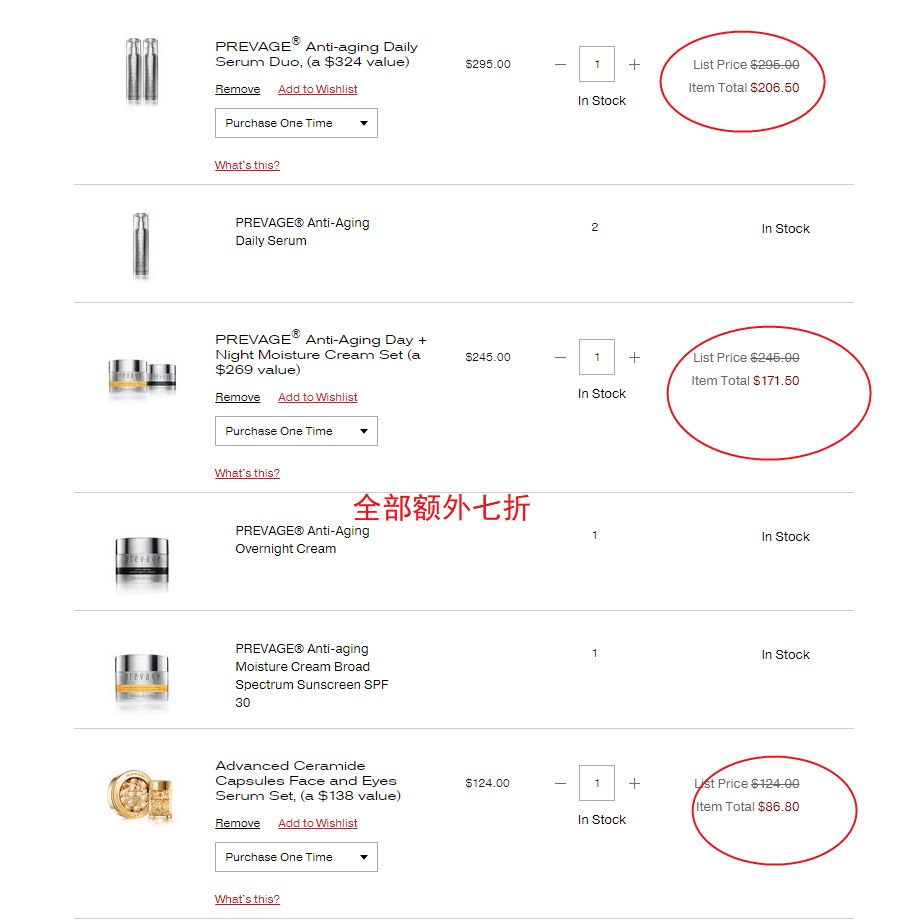This screenshot has width=904, height=922.
Task: Remove the Day + Night Moisture Cream Set
Action: (237, 397)
